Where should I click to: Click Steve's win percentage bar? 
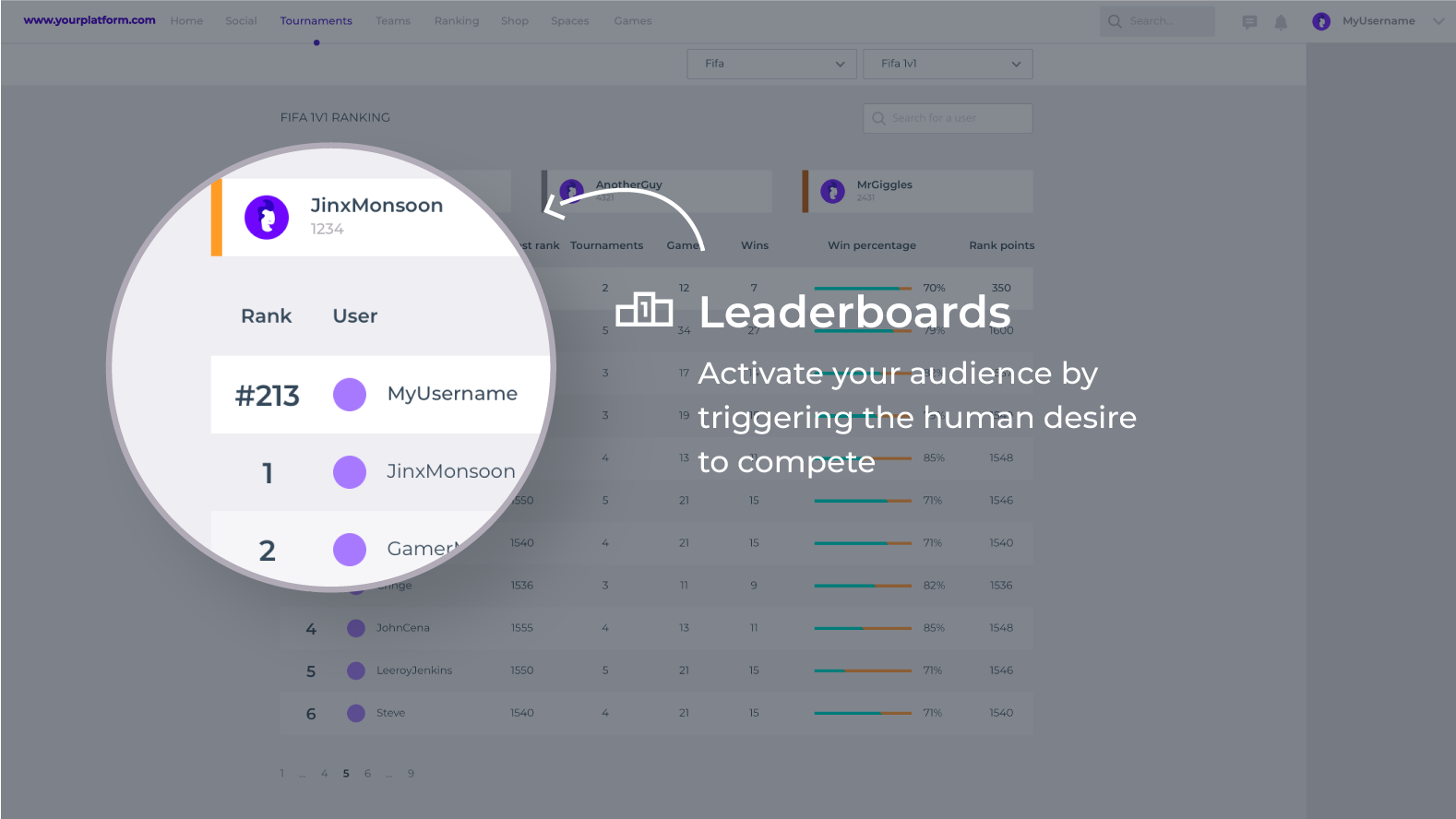click(x=862, y=713)
